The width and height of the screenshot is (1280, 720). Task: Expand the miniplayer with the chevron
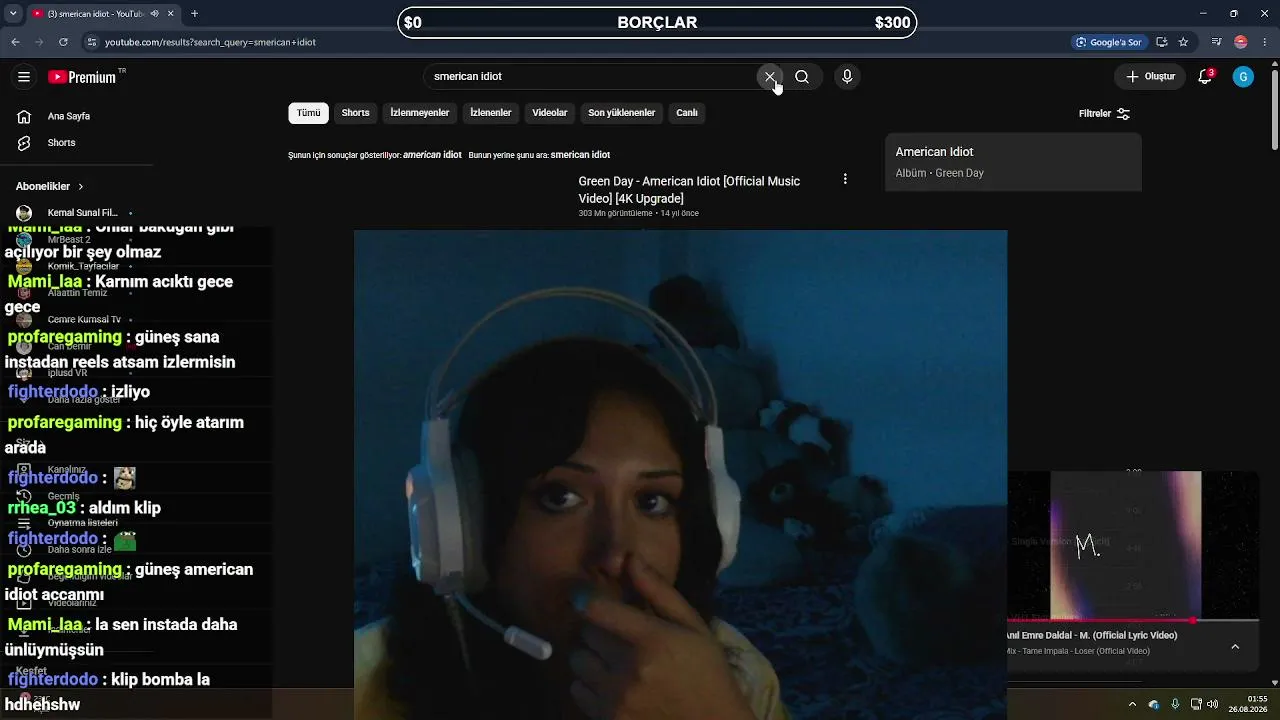pyautogui.click(x=1235, y=647)
